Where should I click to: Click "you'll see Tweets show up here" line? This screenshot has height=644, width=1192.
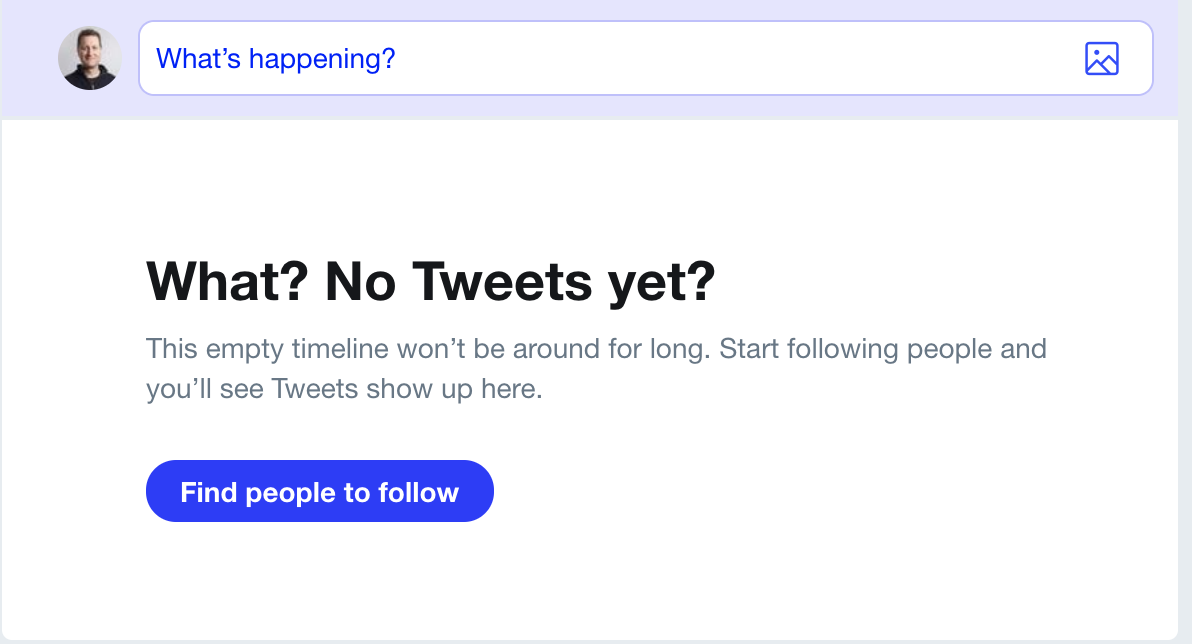tap(344, 389)
